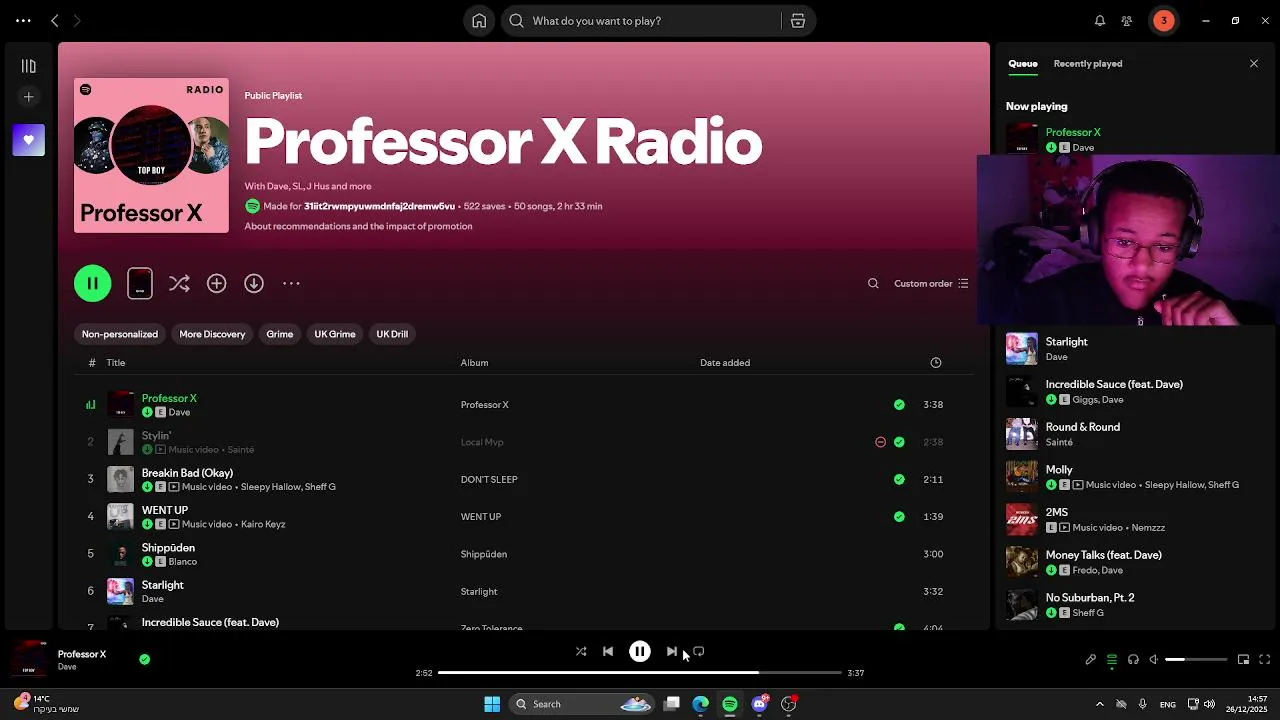This screenshot has height=720, width=1280.
Task: Close the queue panel
Action: click(x=1254, y=63)
